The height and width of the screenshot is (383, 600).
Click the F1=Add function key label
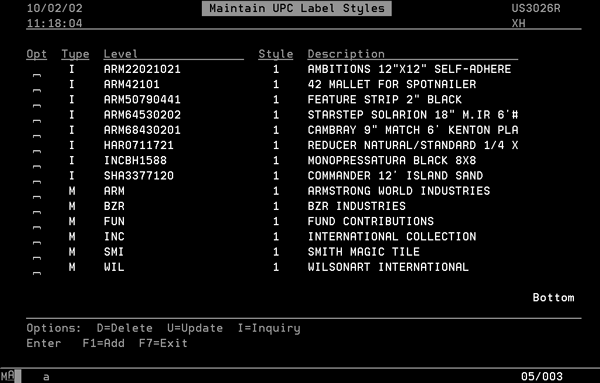[x=103, y=343]
